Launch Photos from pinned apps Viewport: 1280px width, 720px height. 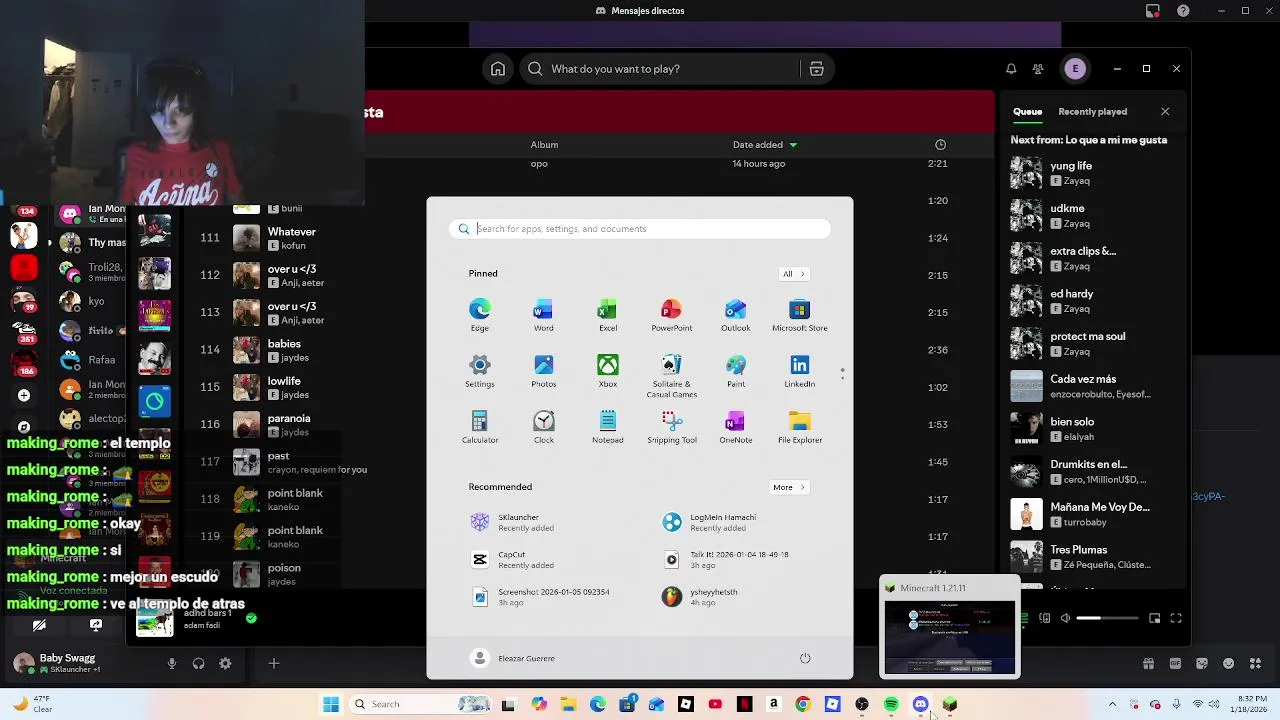(543, 371)
